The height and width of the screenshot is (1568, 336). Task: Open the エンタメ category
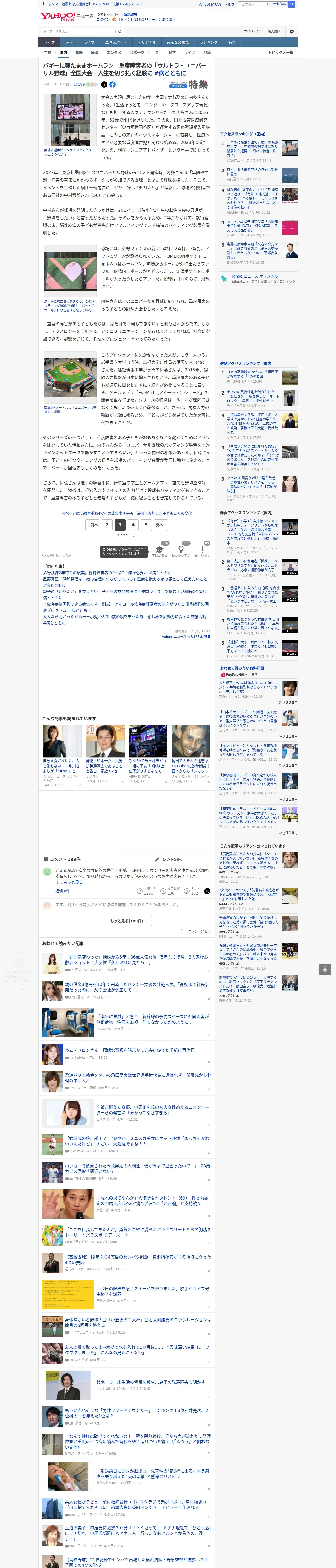click(114, 52)
